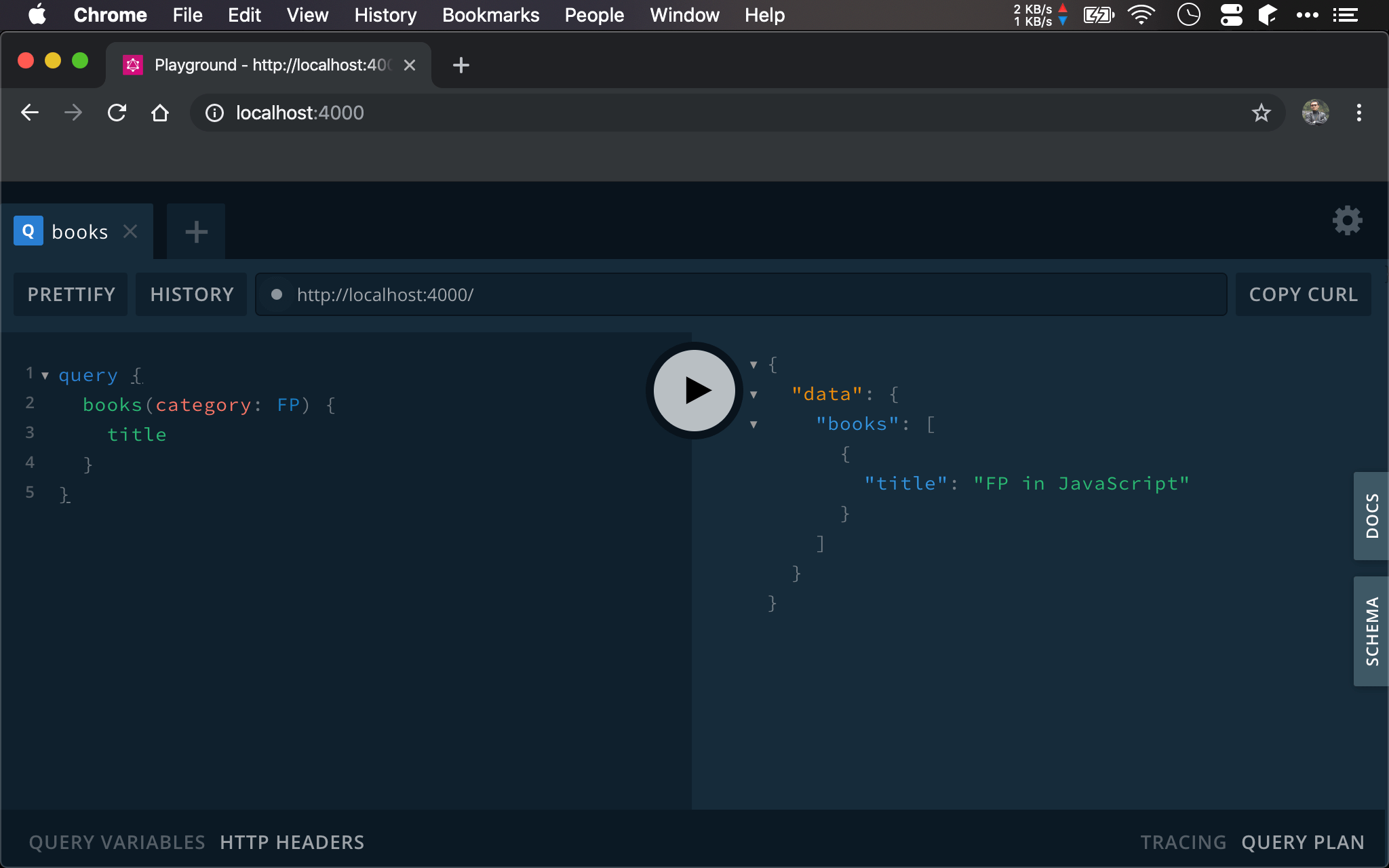Open HTTP HEADERS panel
Viewport: 1389px width, 868px height.
[x=292, y=842]
